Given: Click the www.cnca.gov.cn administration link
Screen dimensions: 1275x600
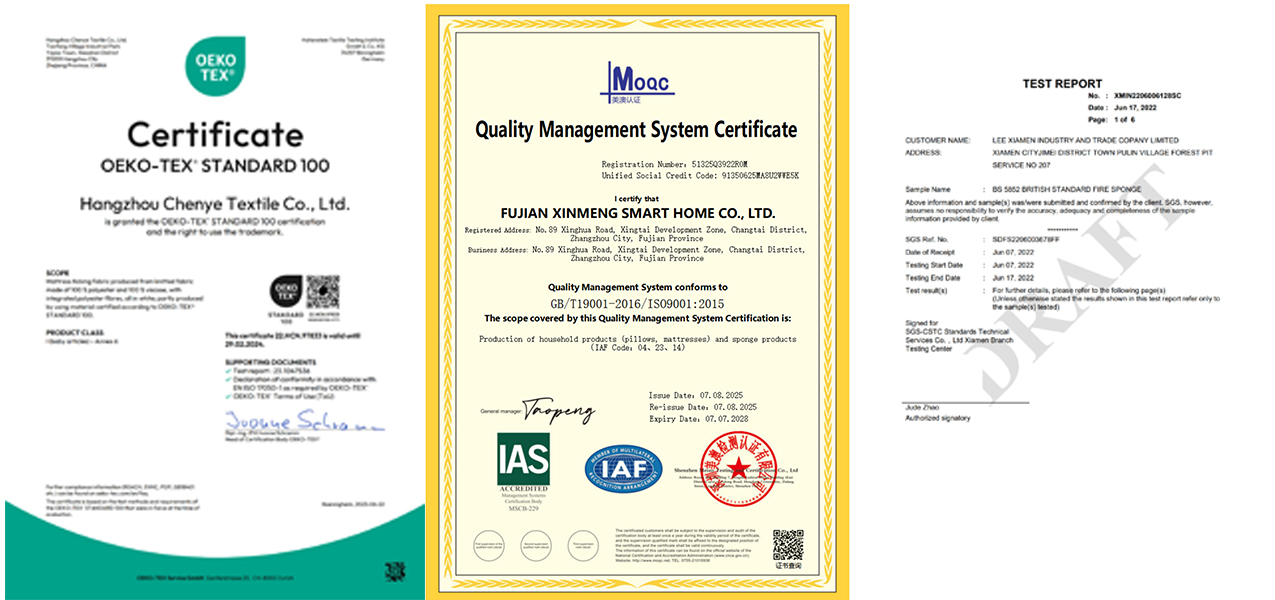Looking at the screenshot, I should point(732,554).
